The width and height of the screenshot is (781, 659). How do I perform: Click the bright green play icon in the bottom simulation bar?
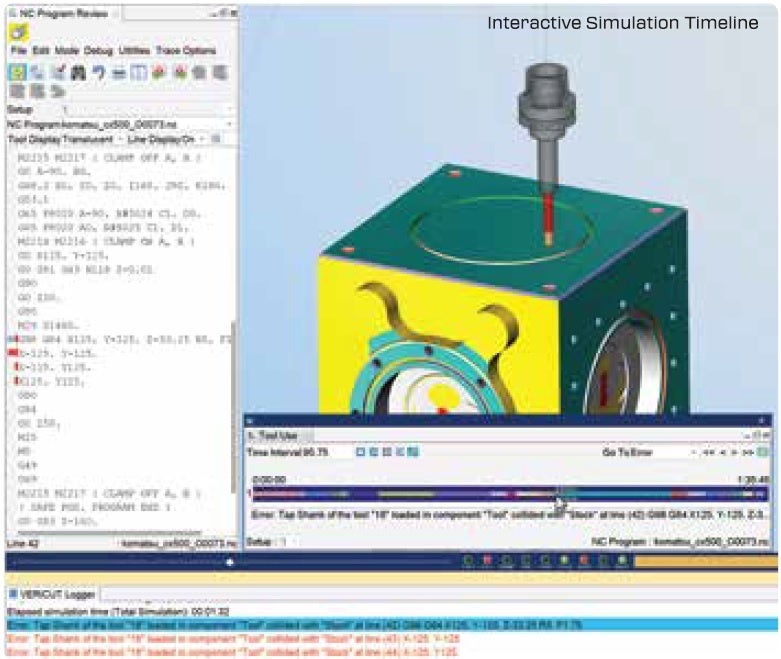point(564,561)
